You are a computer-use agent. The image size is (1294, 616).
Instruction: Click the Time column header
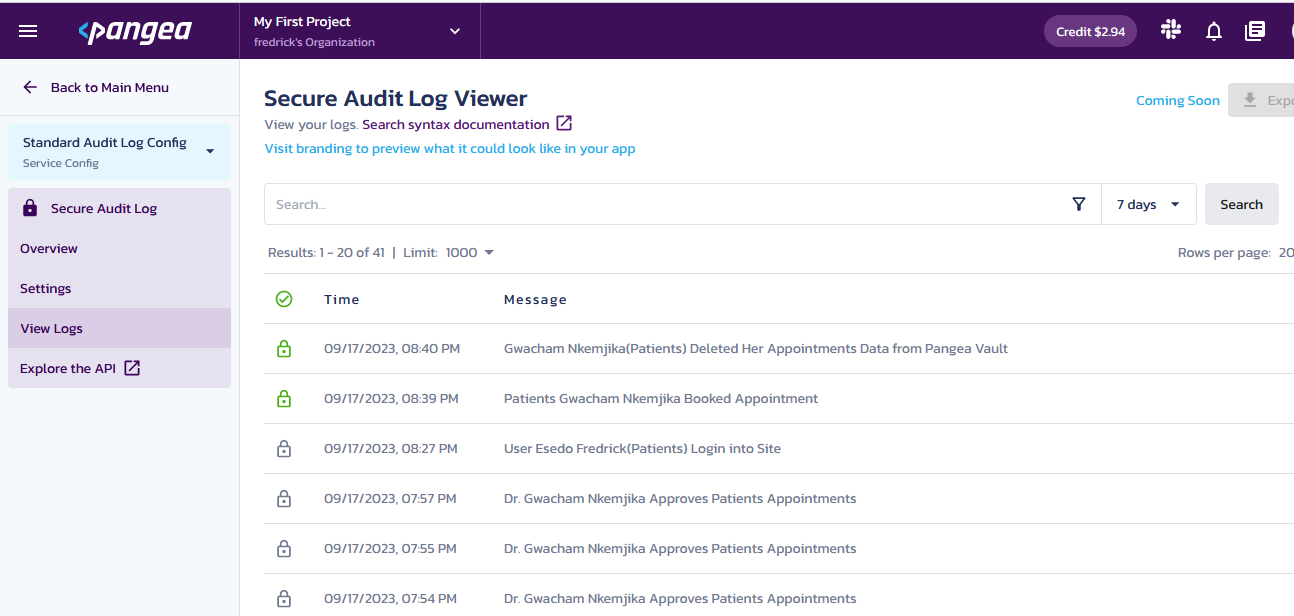click(x=342, y=299)
